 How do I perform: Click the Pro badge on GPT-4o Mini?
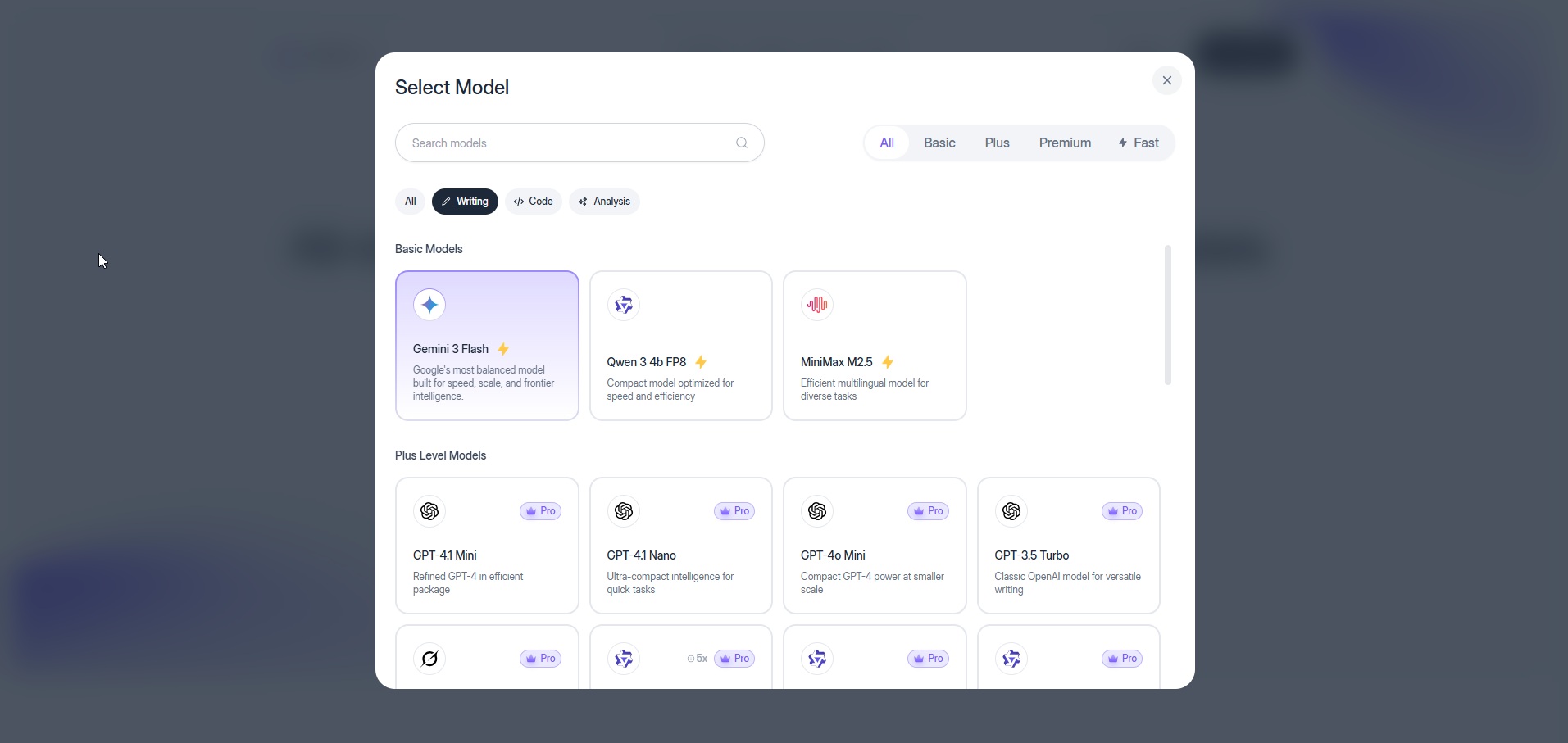tap(928, 511)
